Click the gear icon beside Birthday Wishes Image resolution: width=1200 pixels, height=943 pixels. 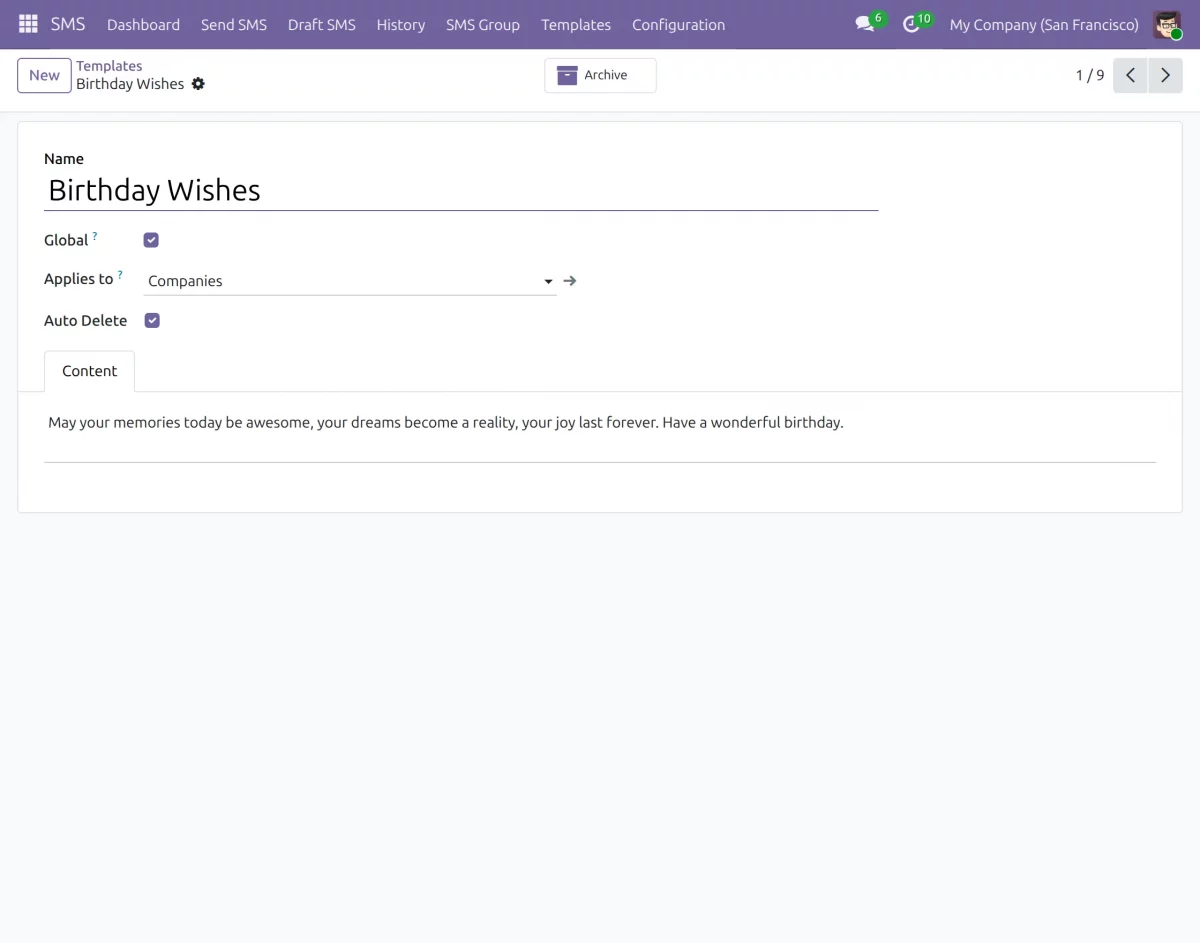[x=198, y=84]
